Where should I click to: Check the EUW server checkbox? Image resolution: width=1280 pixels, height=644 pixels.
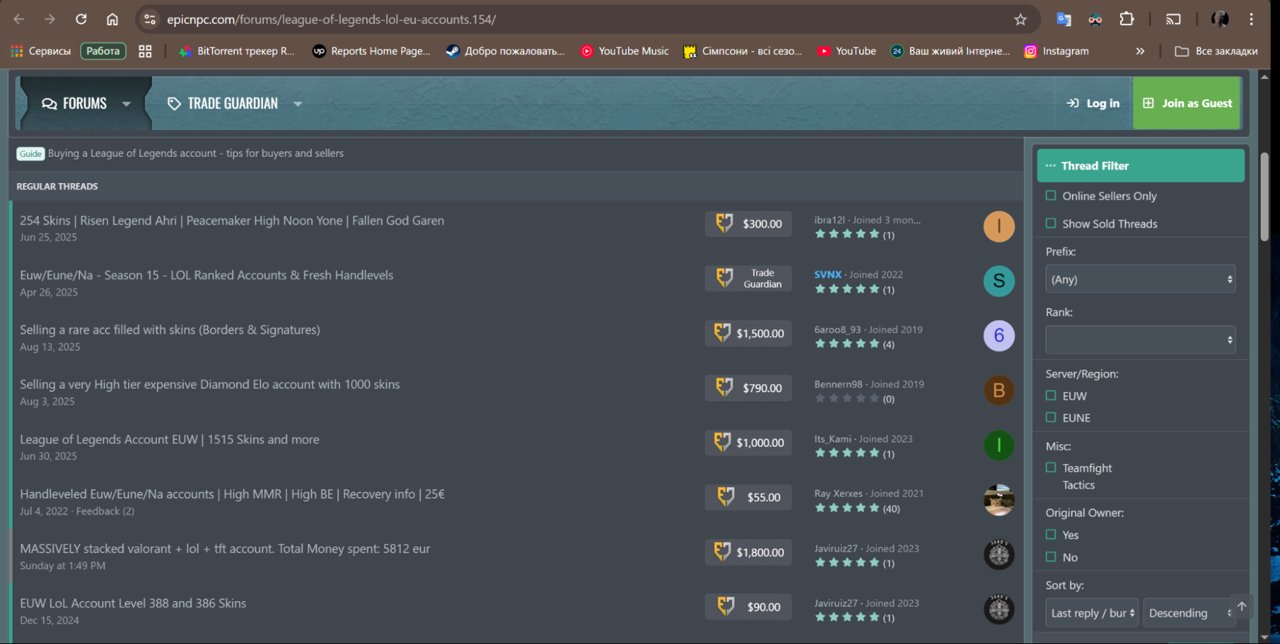click(1050, 396)
